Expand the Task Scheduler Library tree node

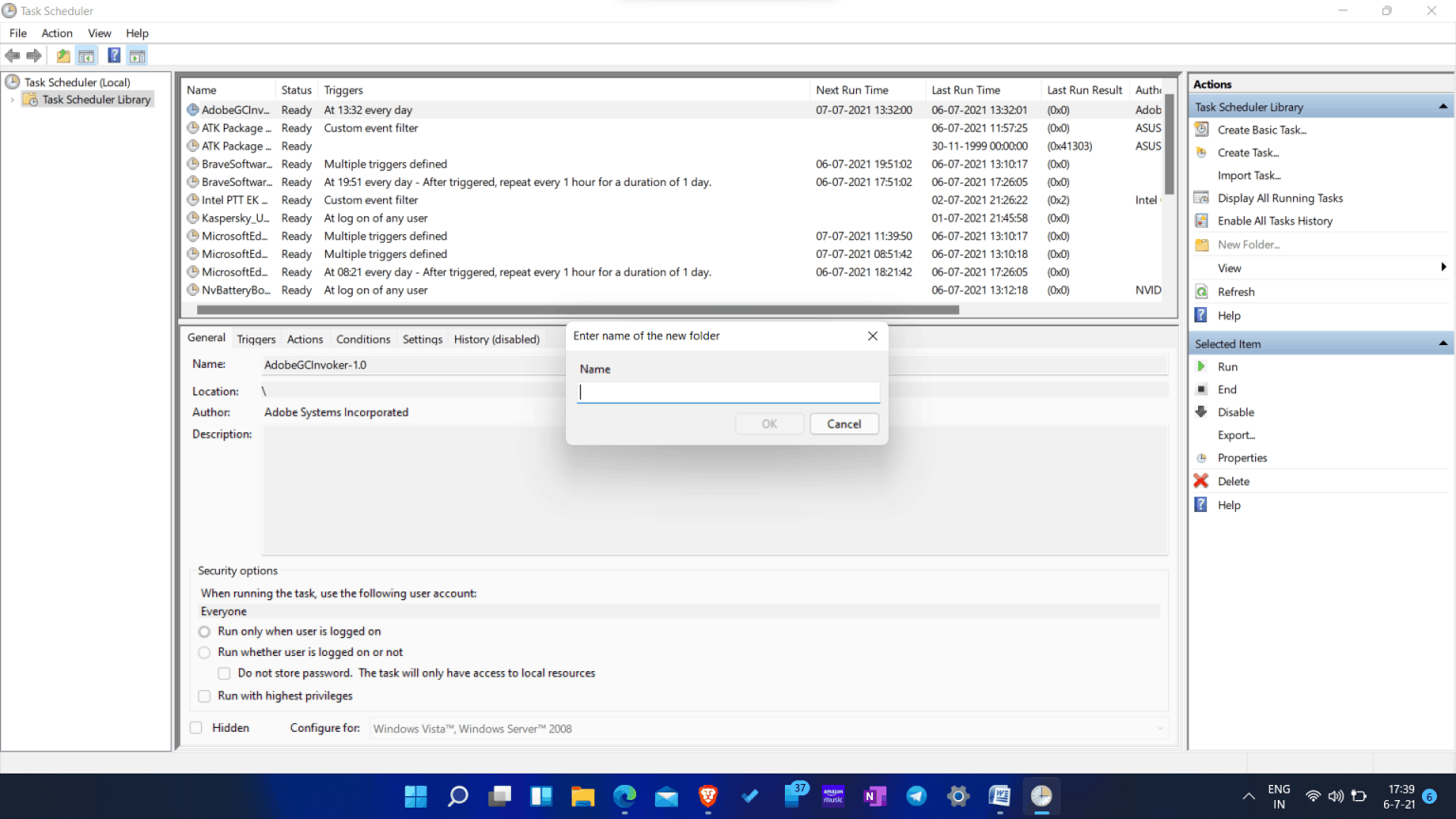(x=12, y=100)
